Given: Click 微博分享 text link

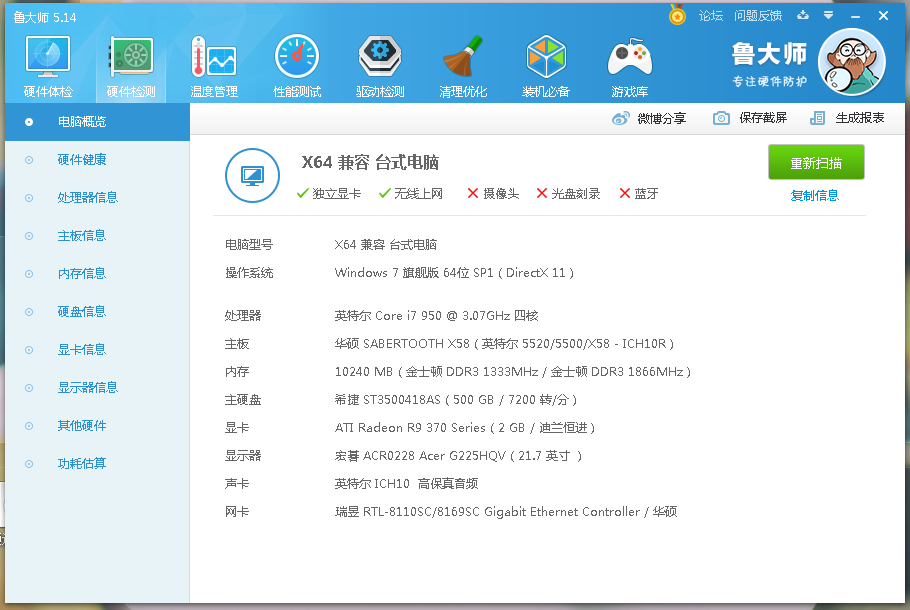Looking at the screenshot, I should [662, 118].
